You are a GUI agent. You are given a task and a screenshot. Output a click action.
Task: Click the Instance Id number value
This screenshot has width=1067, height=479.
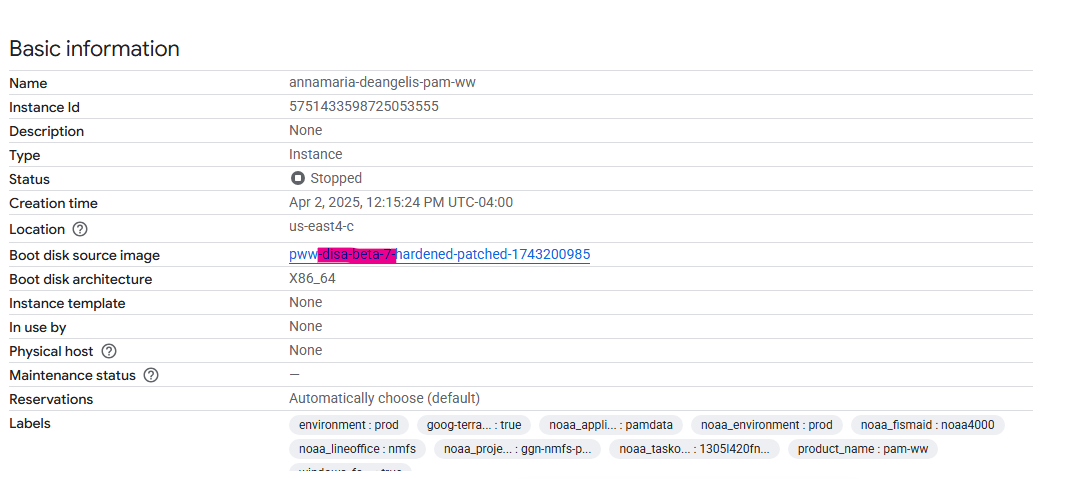363,107
